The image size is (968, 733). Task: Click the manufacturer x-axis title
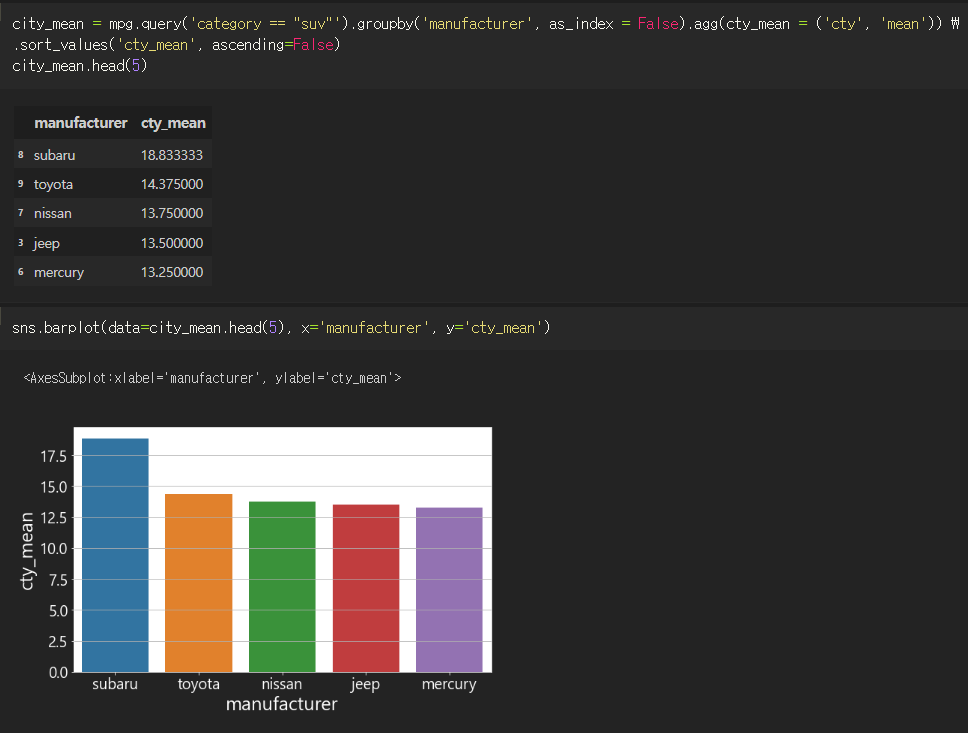click(282, 704)
